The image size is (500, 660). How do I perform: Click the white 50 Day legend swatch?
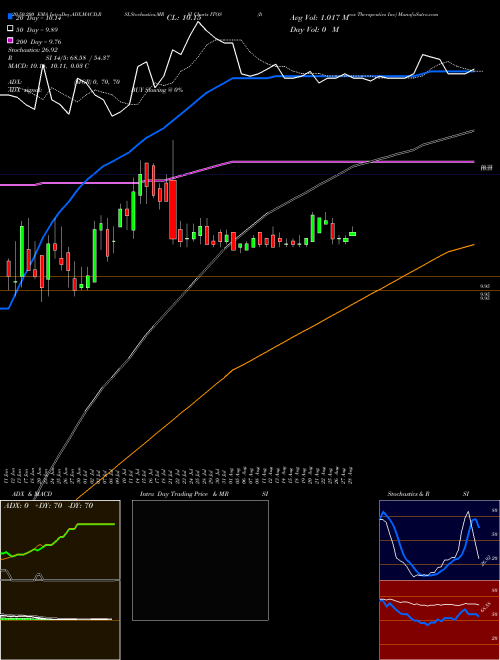(x=11, y=29)
